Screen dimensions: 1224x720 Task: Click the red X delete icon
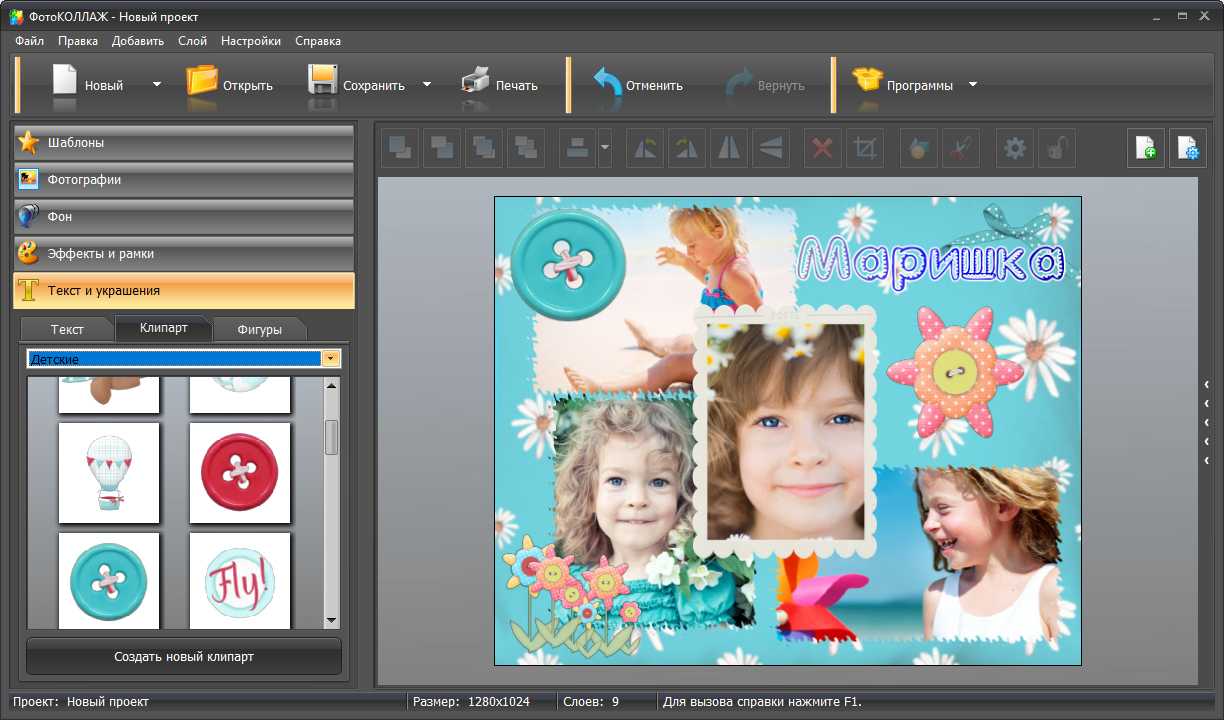point(822,149)
